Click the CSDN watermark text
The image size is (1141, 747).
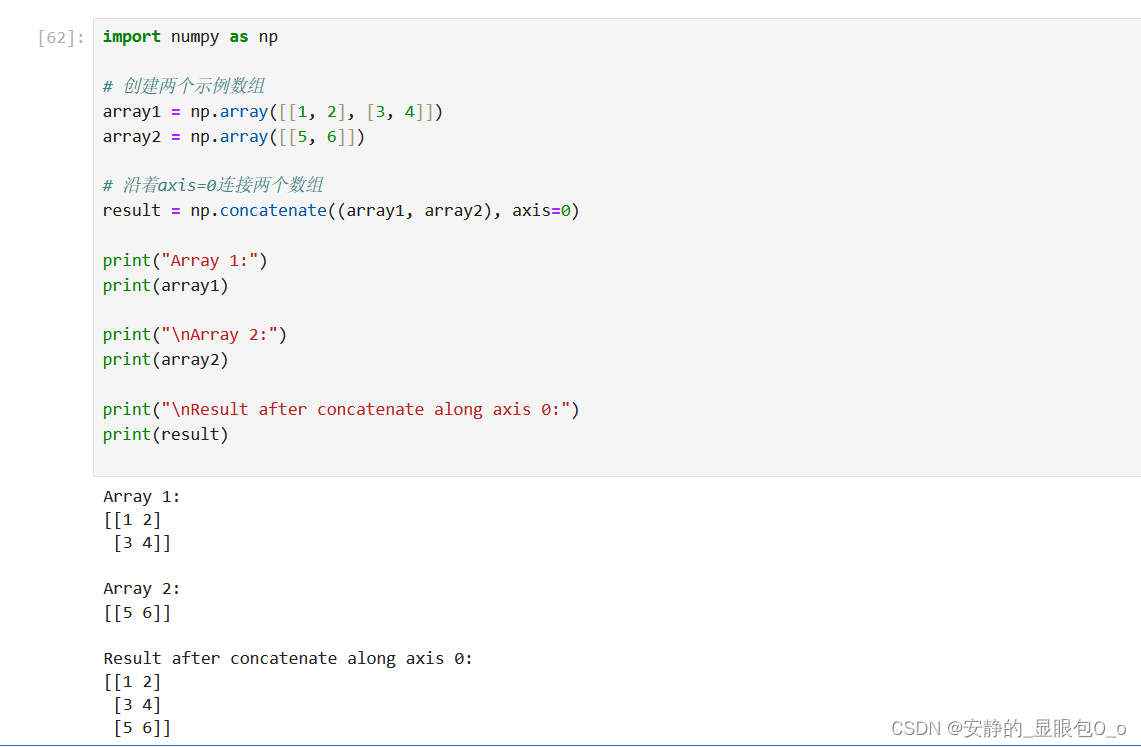click(1009, 728)
